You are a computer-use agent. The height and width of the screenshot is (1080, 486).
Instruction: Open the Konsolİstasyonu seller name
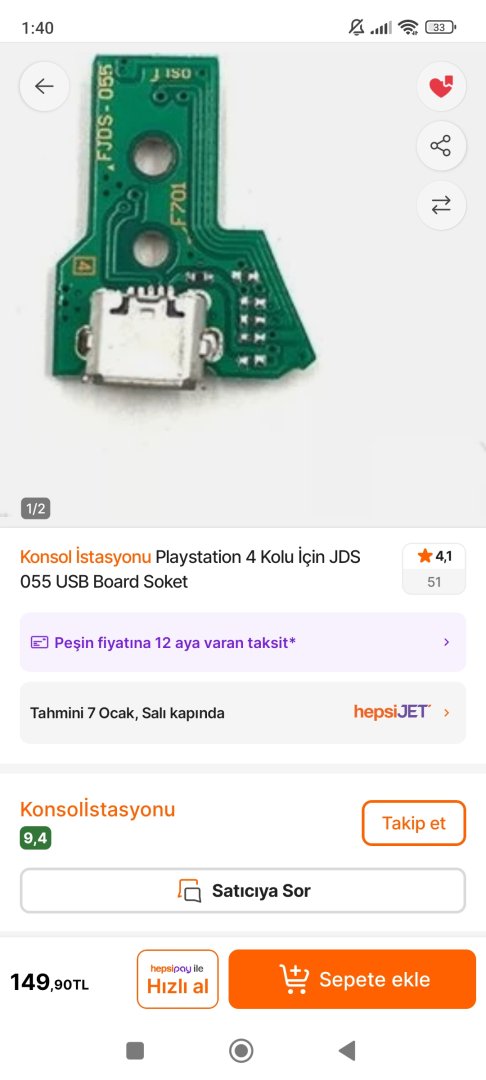click(x=98, y=809)
